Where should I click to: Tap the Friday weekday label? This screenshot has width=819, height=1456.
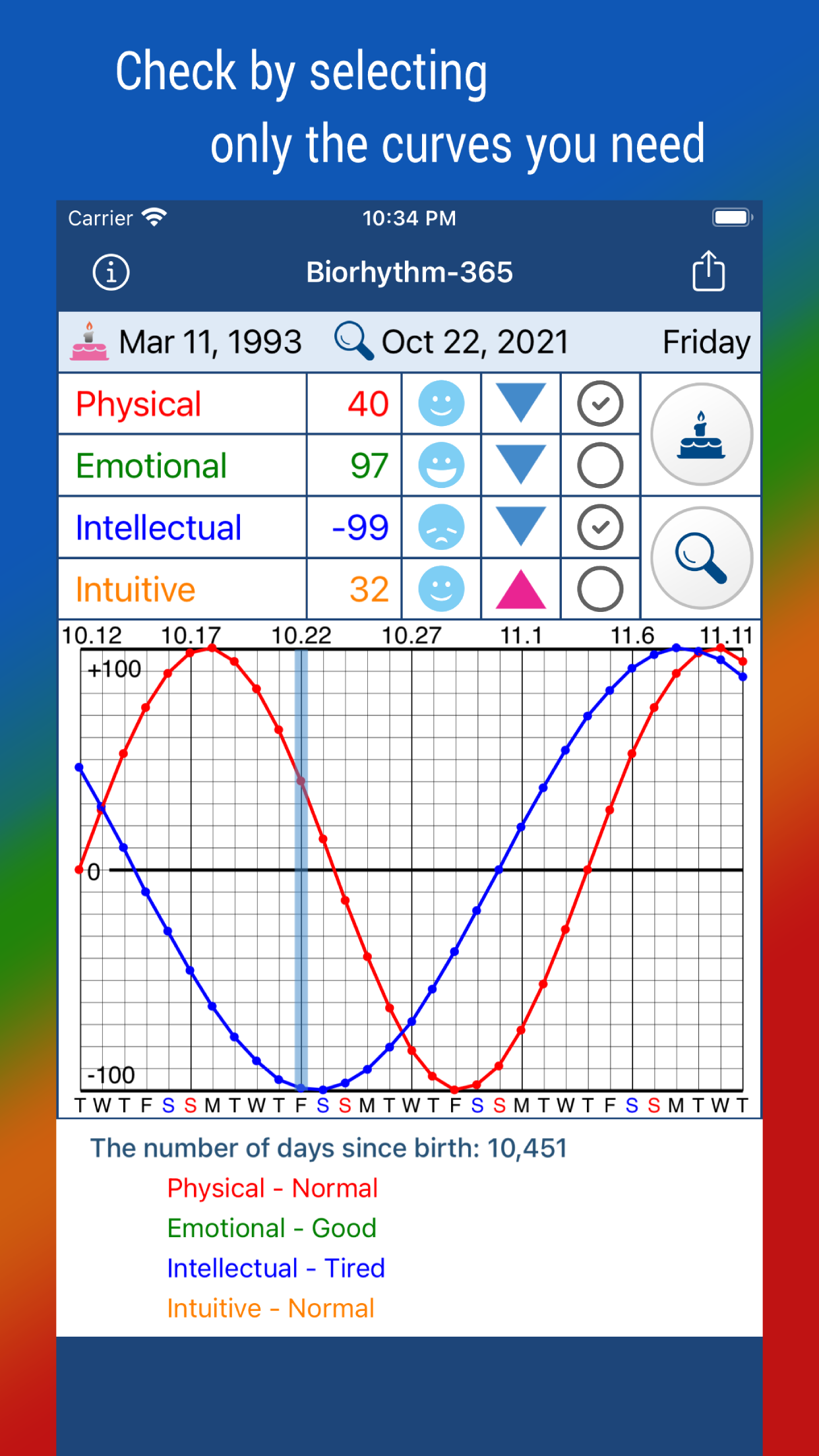click(706, 342)
